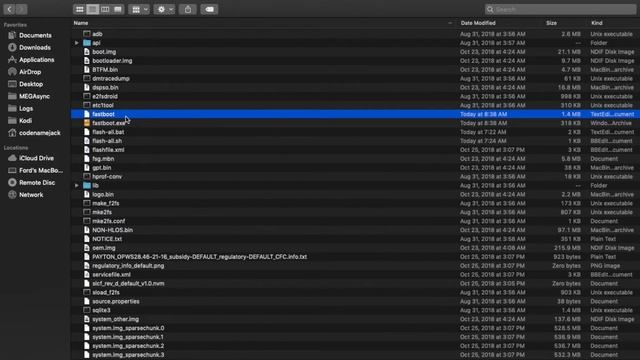Select flash-all.bat file
Screen dimensions: 640x360
pos(108,132)
